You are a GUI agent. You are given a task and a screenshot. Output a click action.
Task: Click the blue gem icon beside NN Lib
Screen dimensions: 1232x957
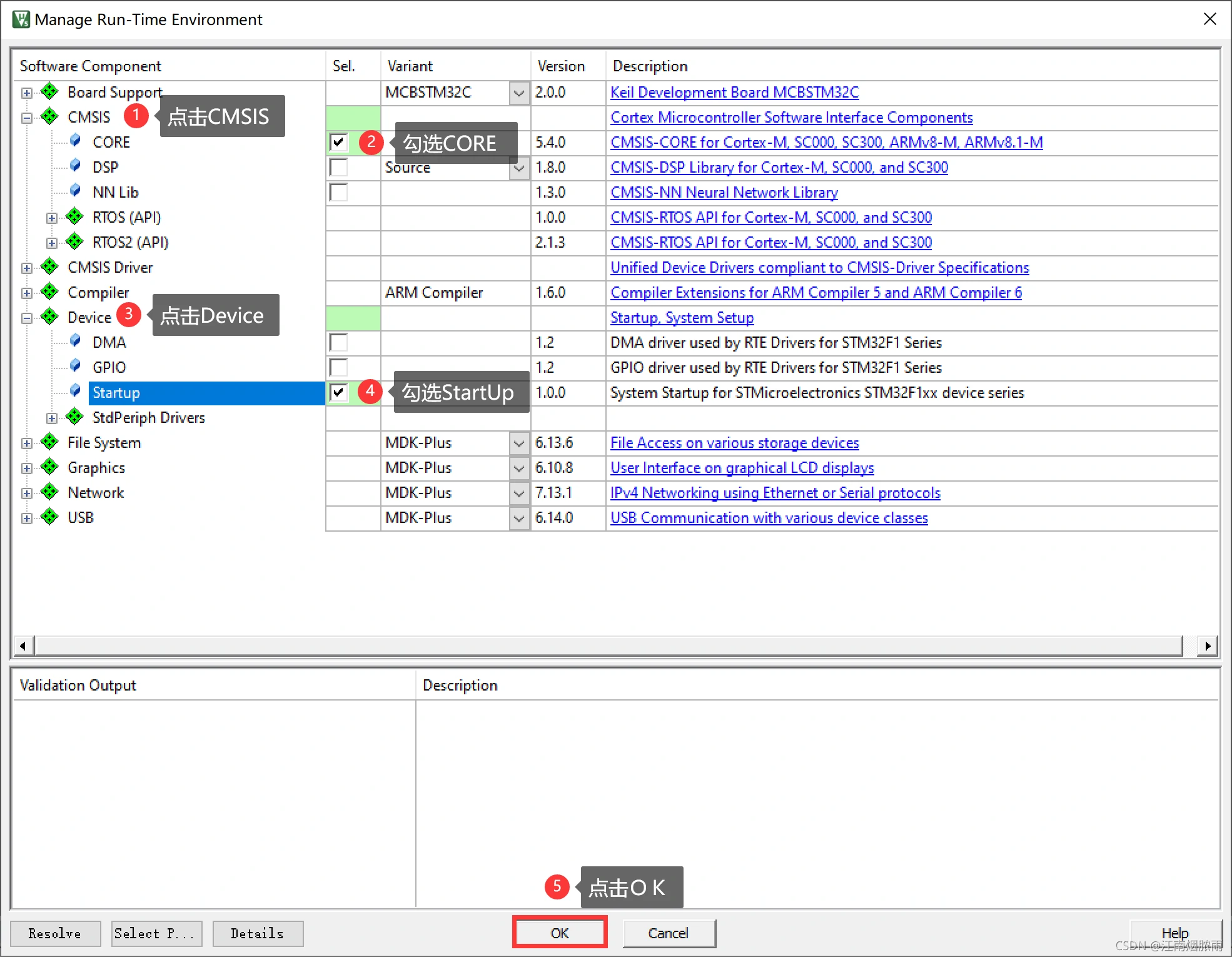tap(75, 191)
